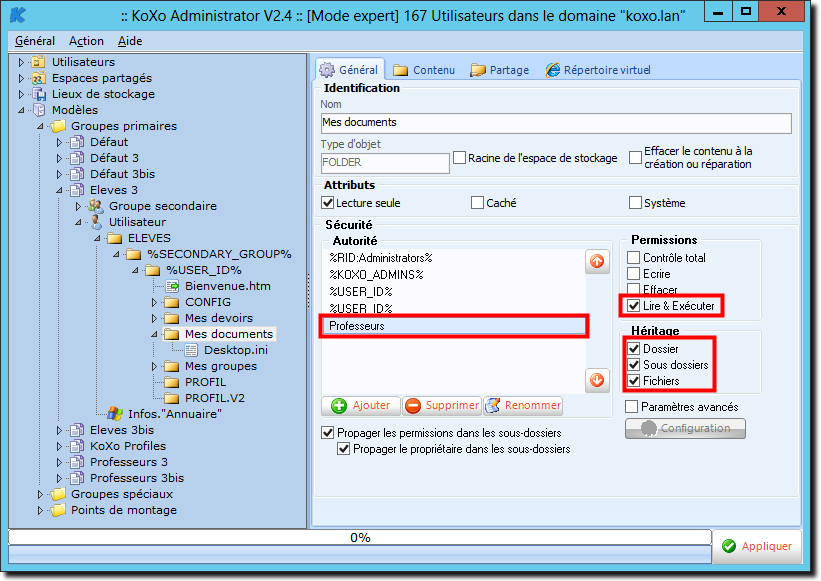Click the Mes documents folder icon in tree
The height and width of the screenshot is (581, 821).
tap(171, 334)
